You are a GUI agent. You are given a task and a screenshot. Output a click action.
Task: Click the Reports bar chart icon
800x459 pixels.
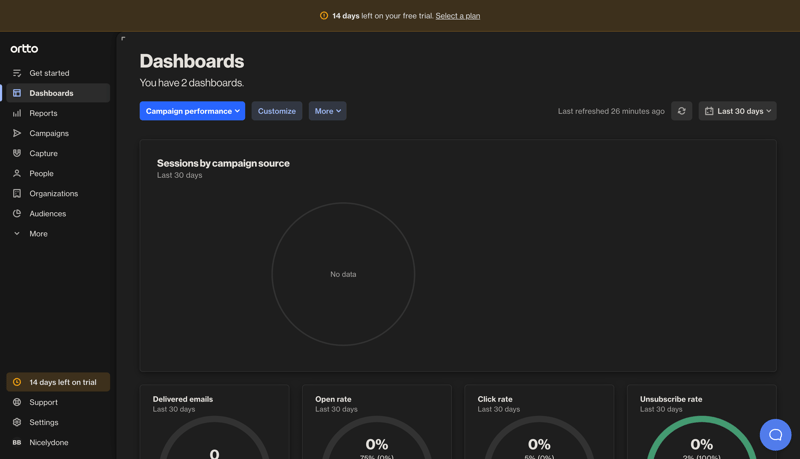[x=17, y=113]
